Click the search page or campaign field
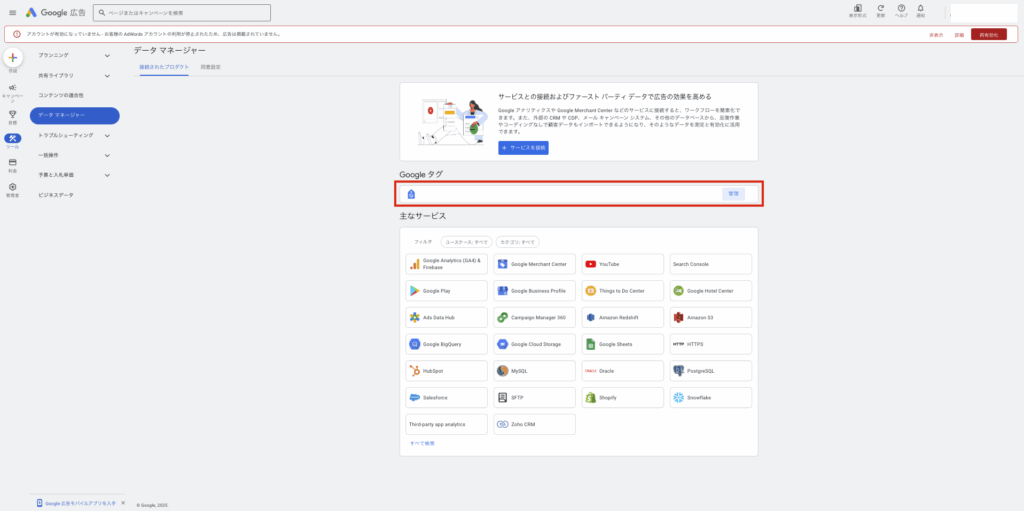Viewport: 1024px width, 511px height. coord(182,12)
